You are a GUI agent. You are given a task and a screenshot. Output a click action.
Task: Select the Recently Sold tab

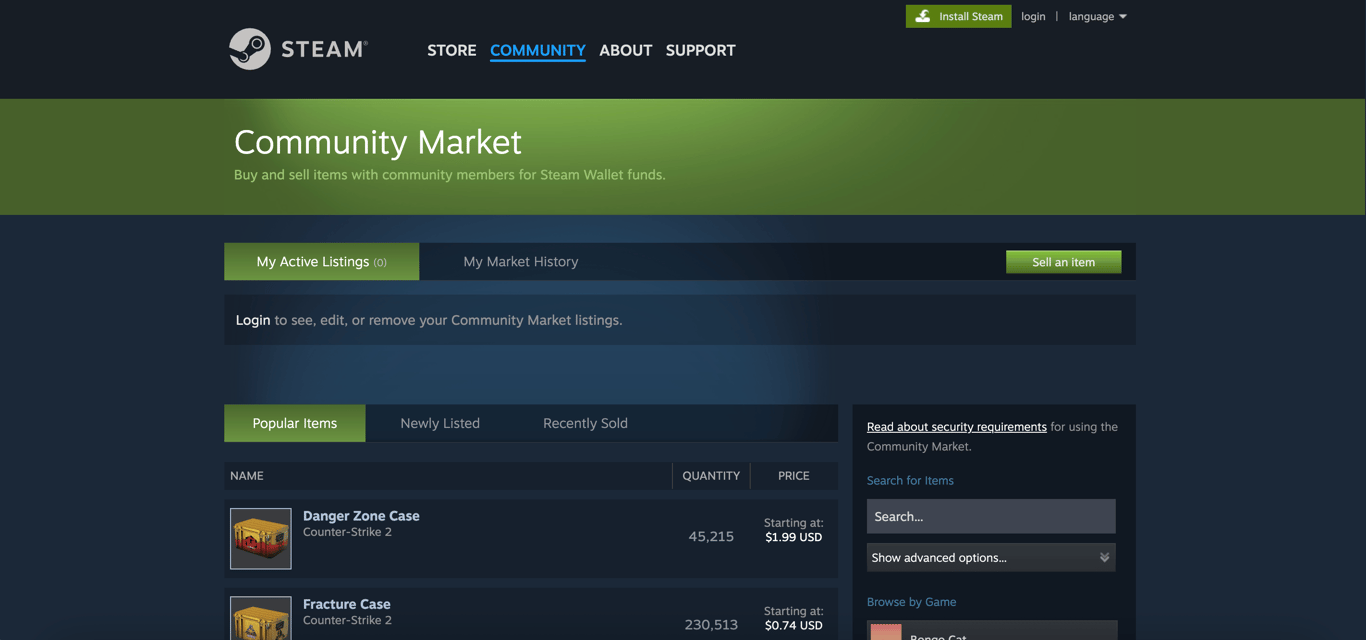[585, 423]
